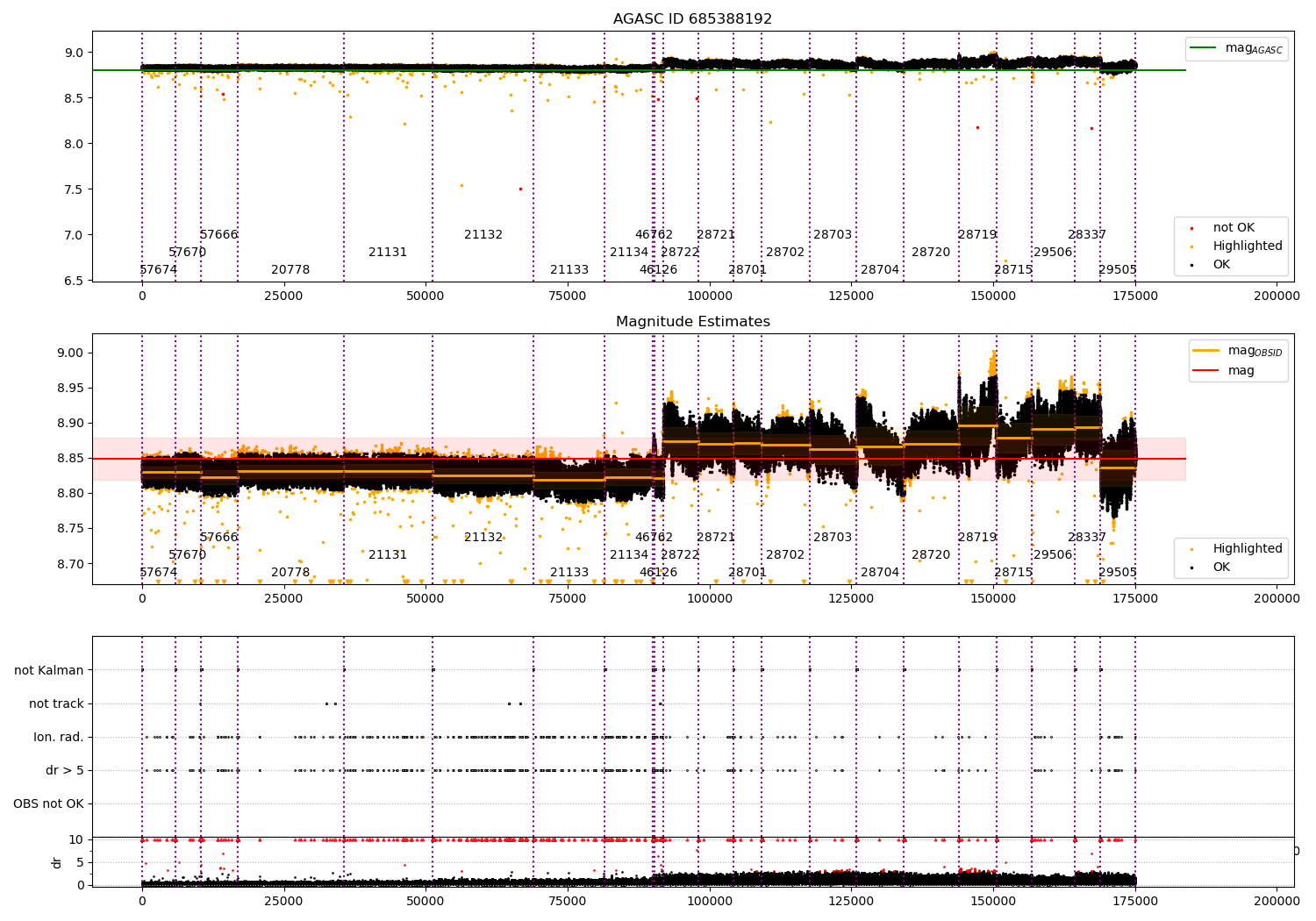The image size is (1316, 921).
Task: Click OBSID label 21132 in Magnitude Estimates panel
Action: tap(483, 538)
